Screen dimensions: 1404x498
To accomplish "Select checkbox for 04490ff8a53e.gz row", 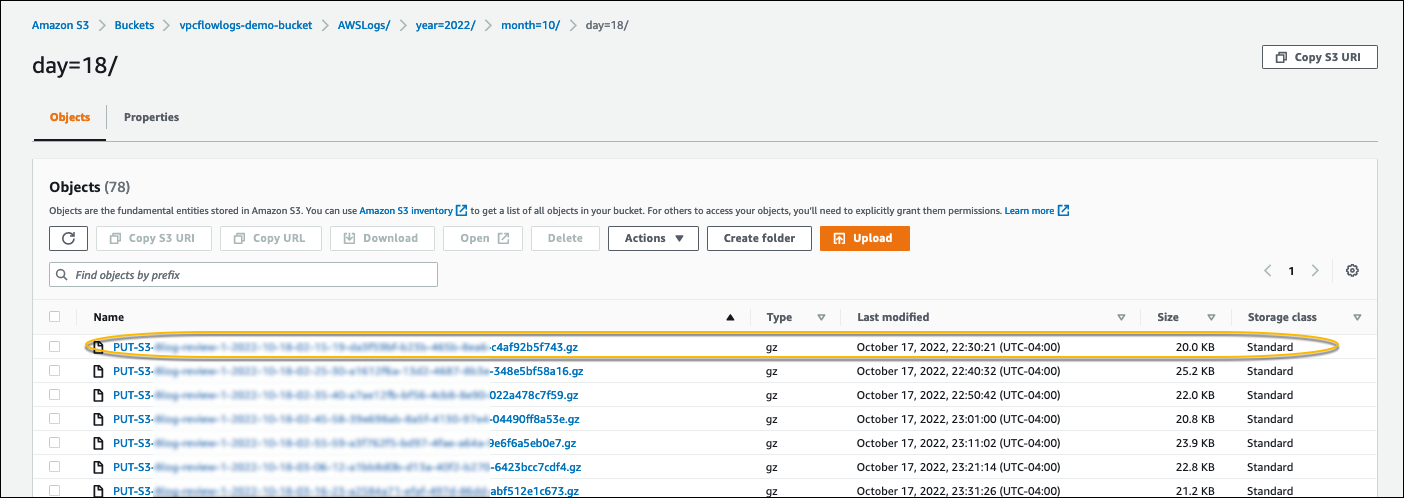I will 55,420.
